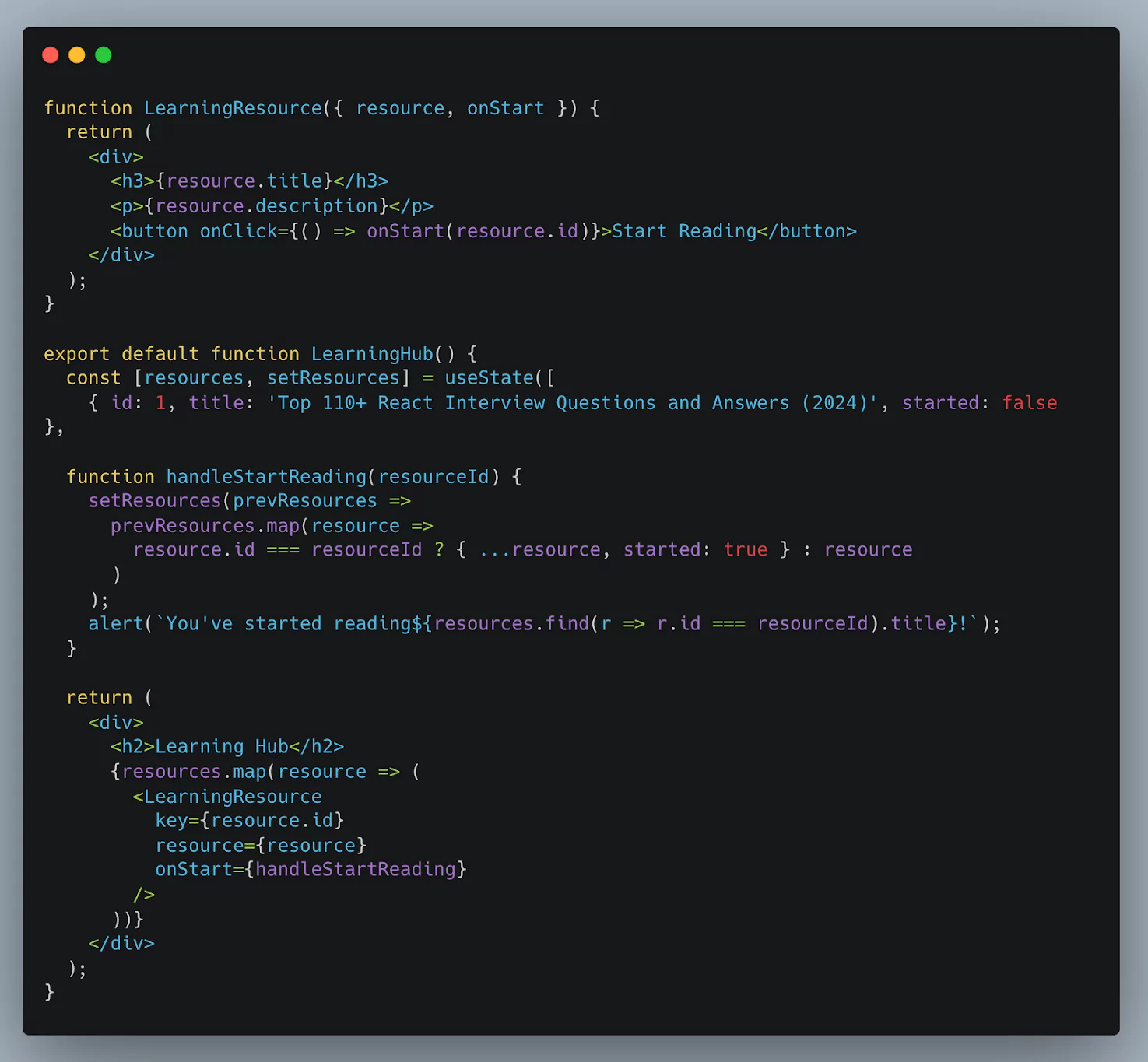Select the onStart={handleStartReading} prop
The height and width of the screenshot is (1062, 1148).
pos(310,869)
